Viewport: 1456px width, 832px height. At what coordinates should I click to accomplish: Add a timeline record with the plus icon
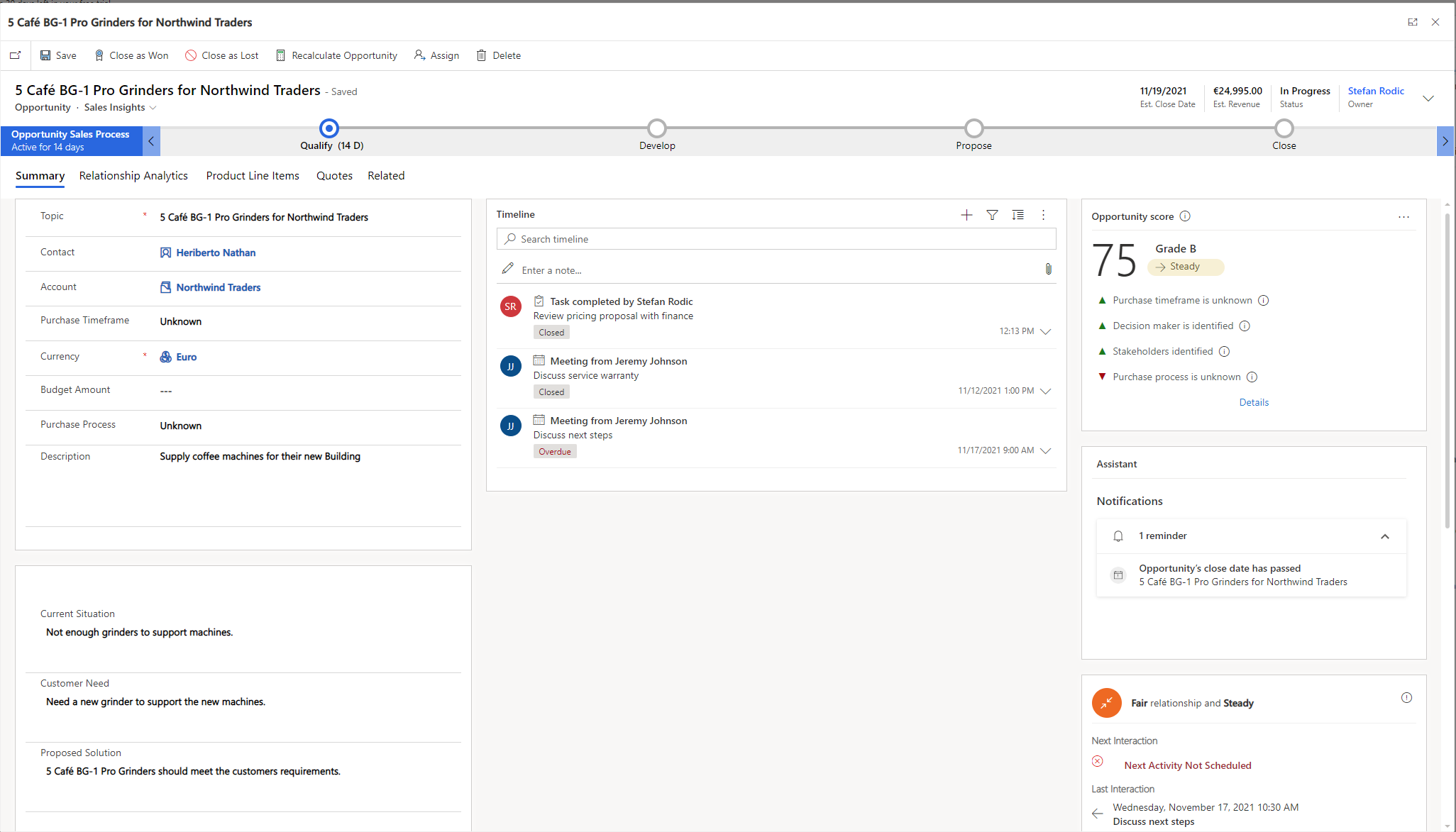coord(966,215)
